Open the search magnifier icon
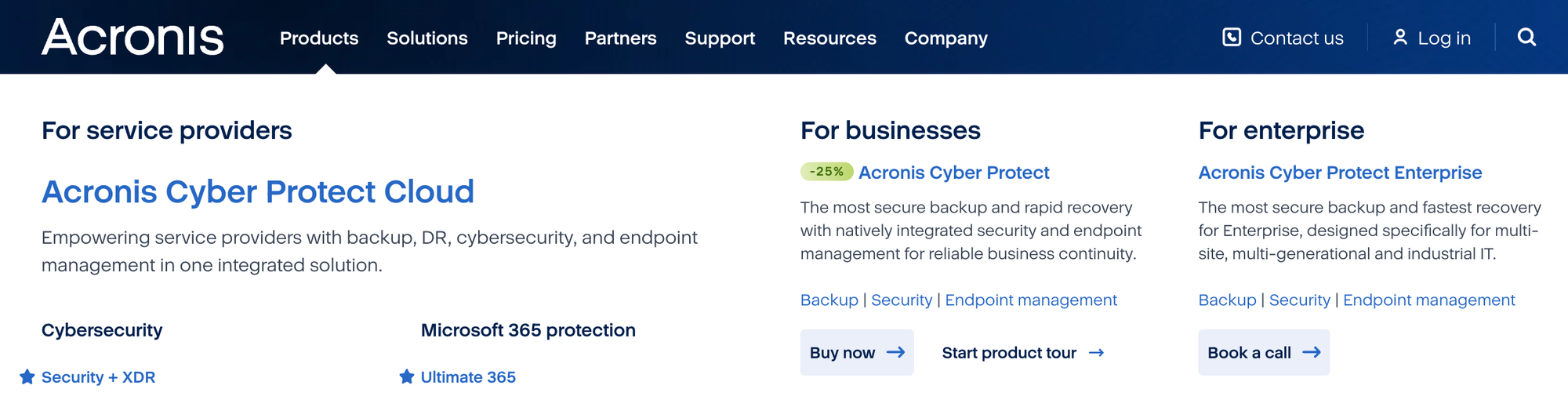Image resolution: width=1568 pixels, height=400 pixels. pos(1526,37)
